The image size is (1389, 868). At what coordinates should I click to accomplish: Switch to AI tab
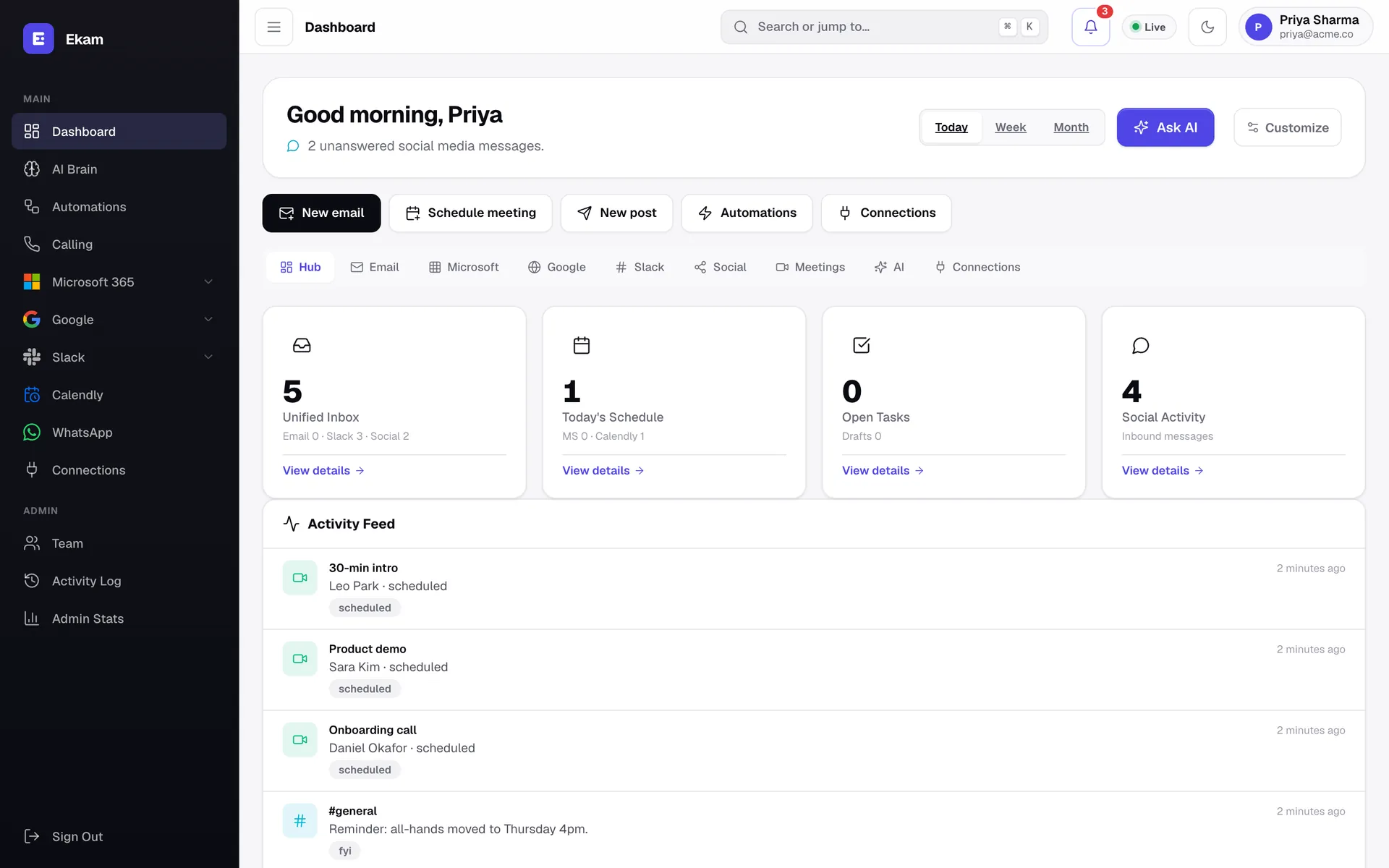coord(889,267)
